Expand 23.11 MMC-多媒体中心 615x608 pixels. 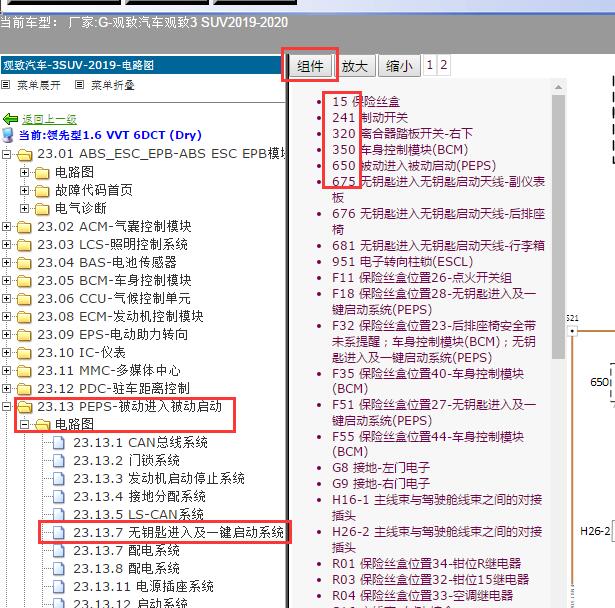pos(6,371)
